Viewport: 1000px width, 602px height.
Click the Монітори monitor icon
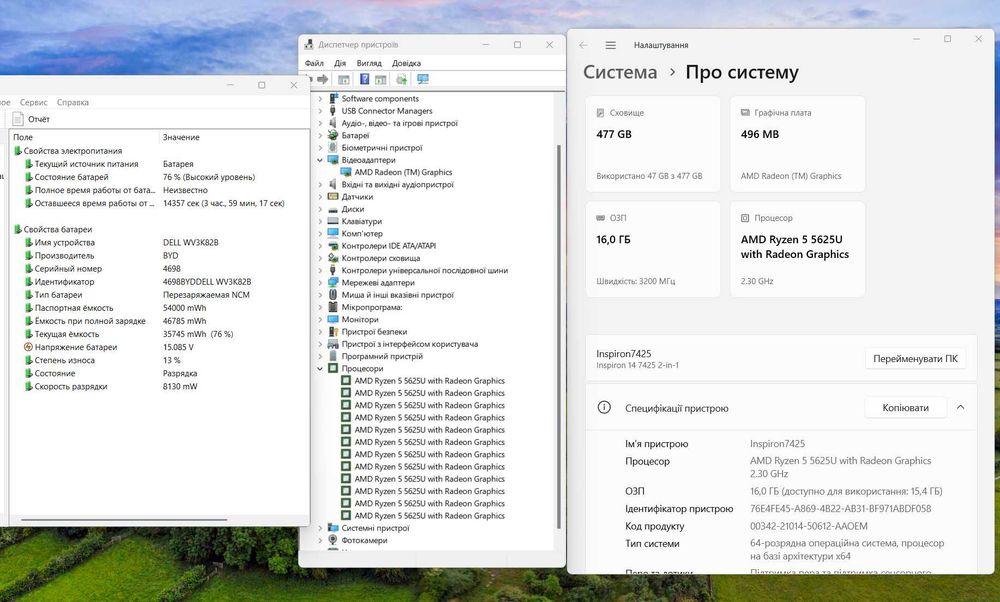pyautogui.click(x=332, y=319)
